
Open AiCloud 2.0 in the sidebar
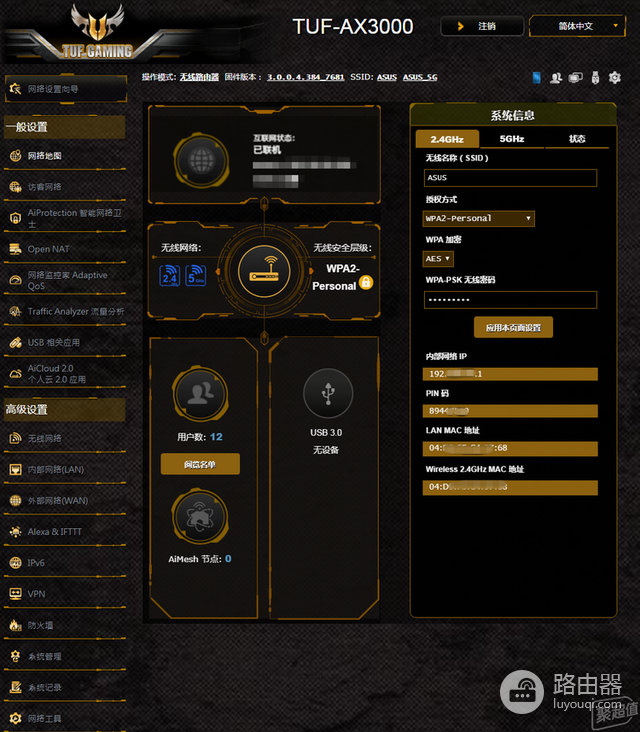click(64, 373)
